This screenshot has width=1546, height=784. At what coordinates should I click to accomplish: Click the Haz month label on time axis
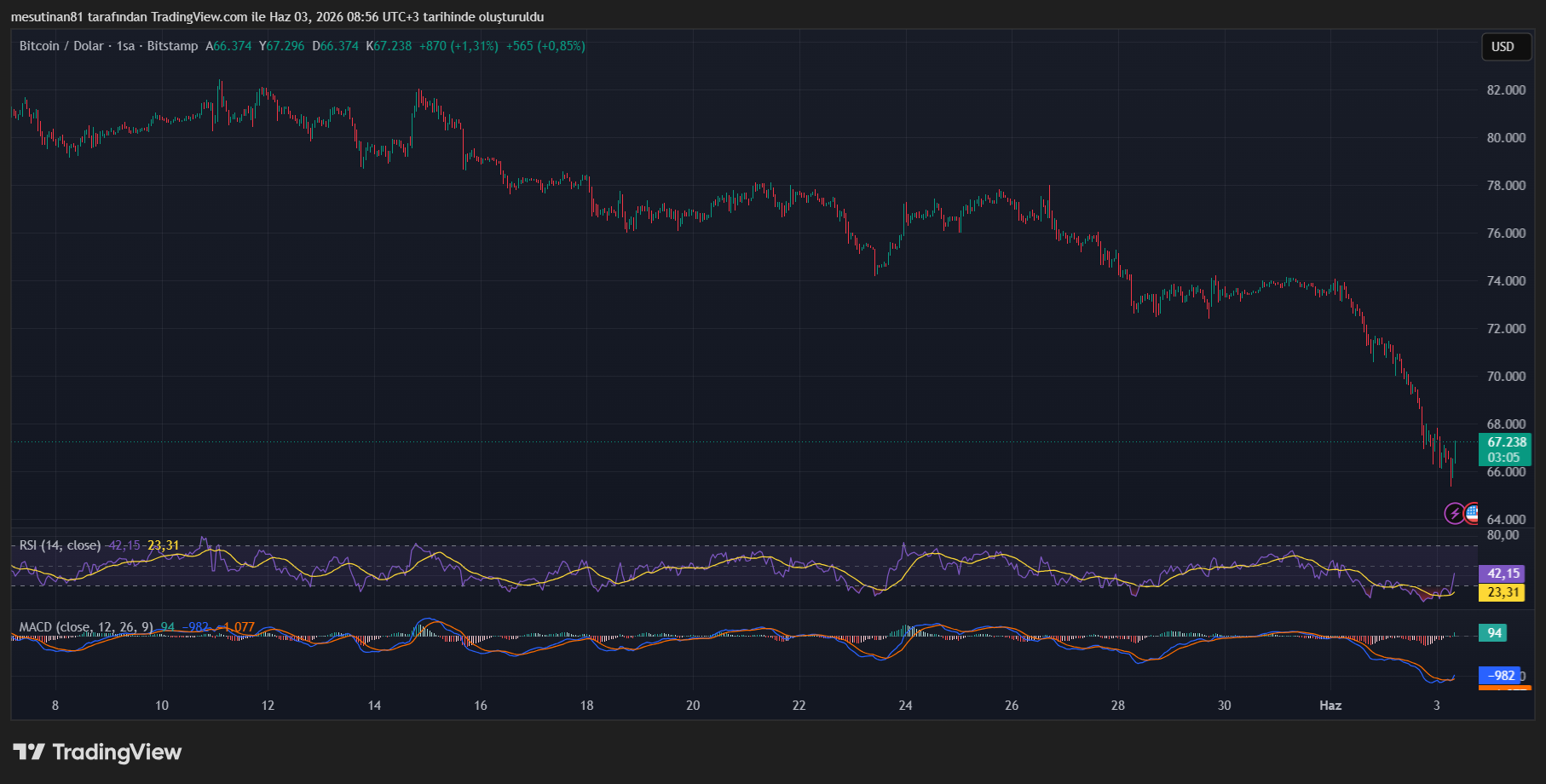pos(1330,706)
